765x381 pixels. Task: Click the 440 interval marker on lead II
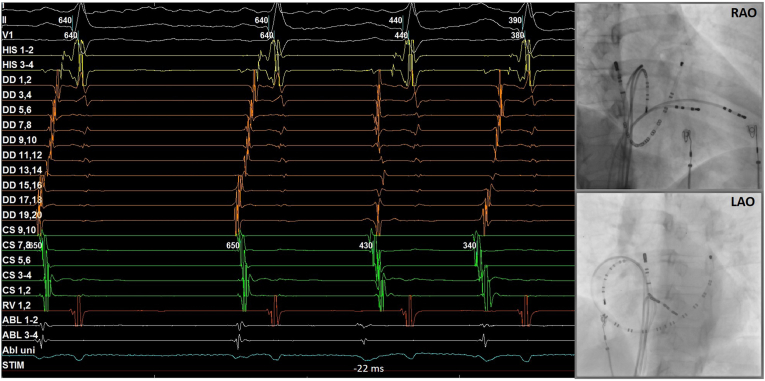click(x=396, y=20)
